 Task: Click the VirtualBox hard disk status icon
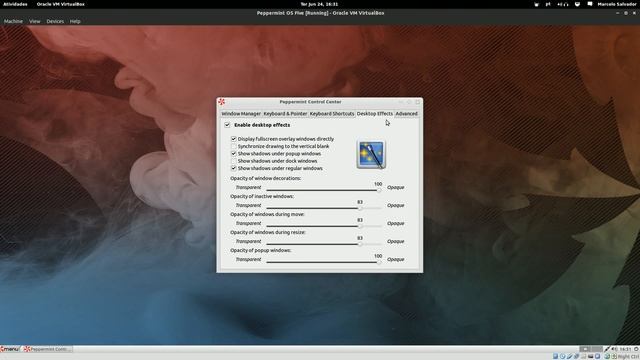click(555, 356)
